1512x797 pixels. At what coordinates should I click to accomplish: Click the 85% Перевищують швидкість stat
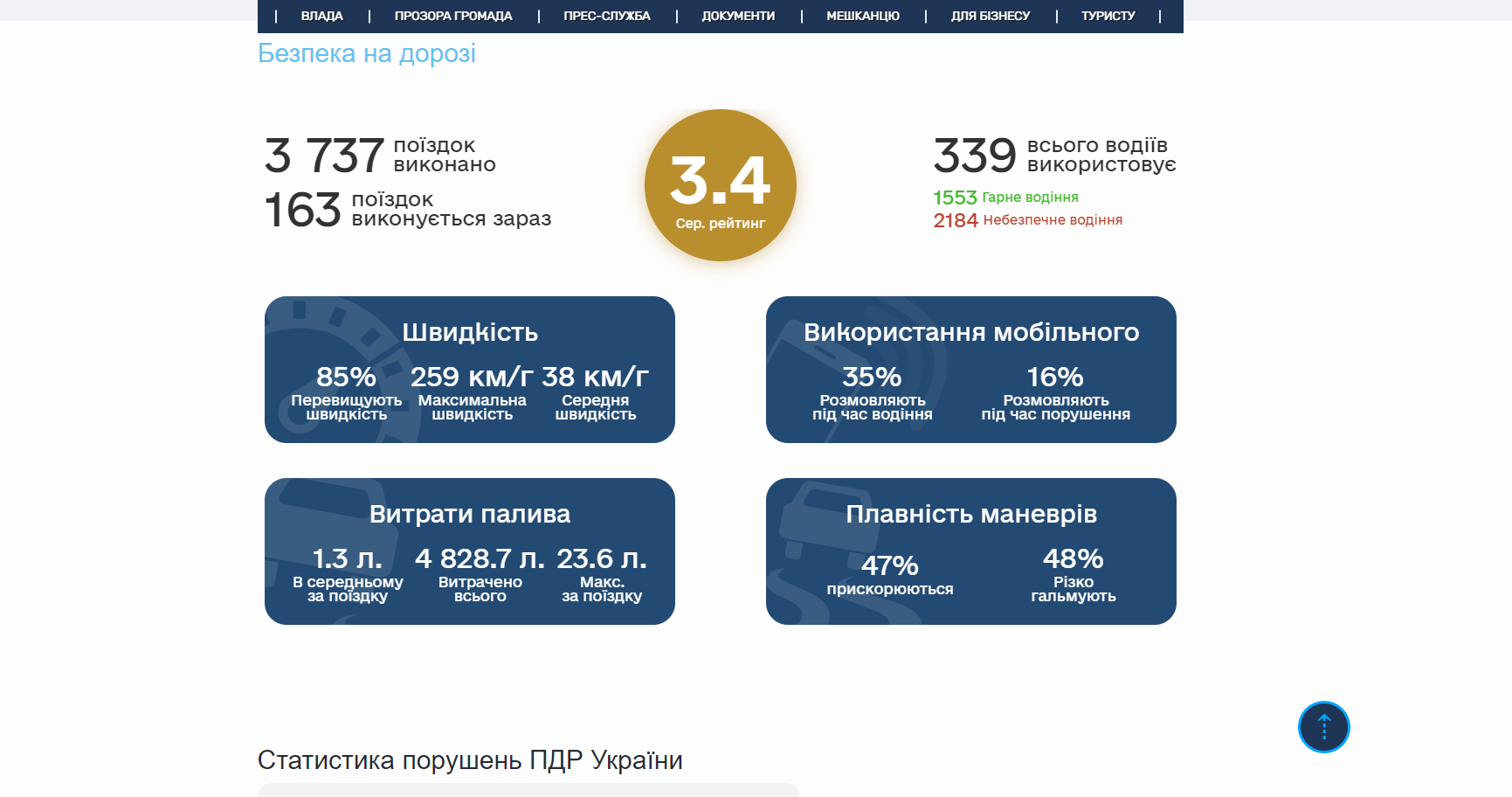pyautogui.click(x=346, y=392)
